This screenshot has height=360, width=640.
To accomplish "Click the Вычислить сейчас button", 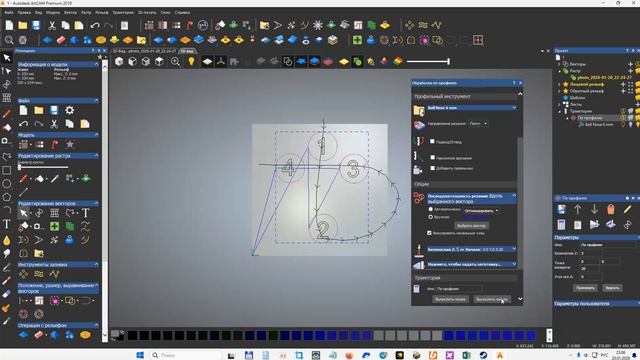I will (491, 299).
